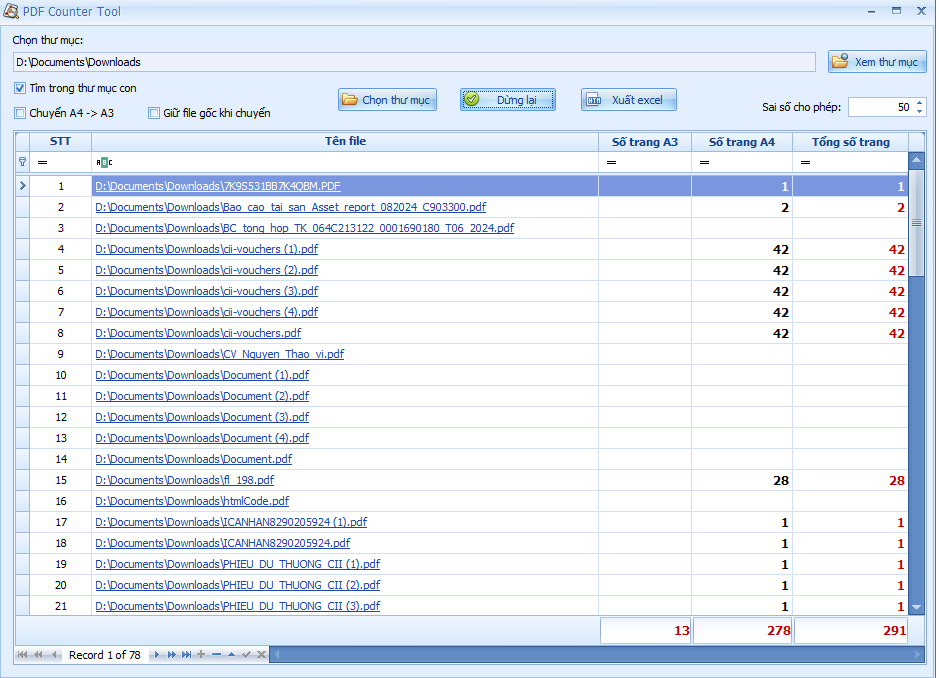
Task: Enable Chuyển A4 -> A3 checkbox
Action: coord(20,113)
